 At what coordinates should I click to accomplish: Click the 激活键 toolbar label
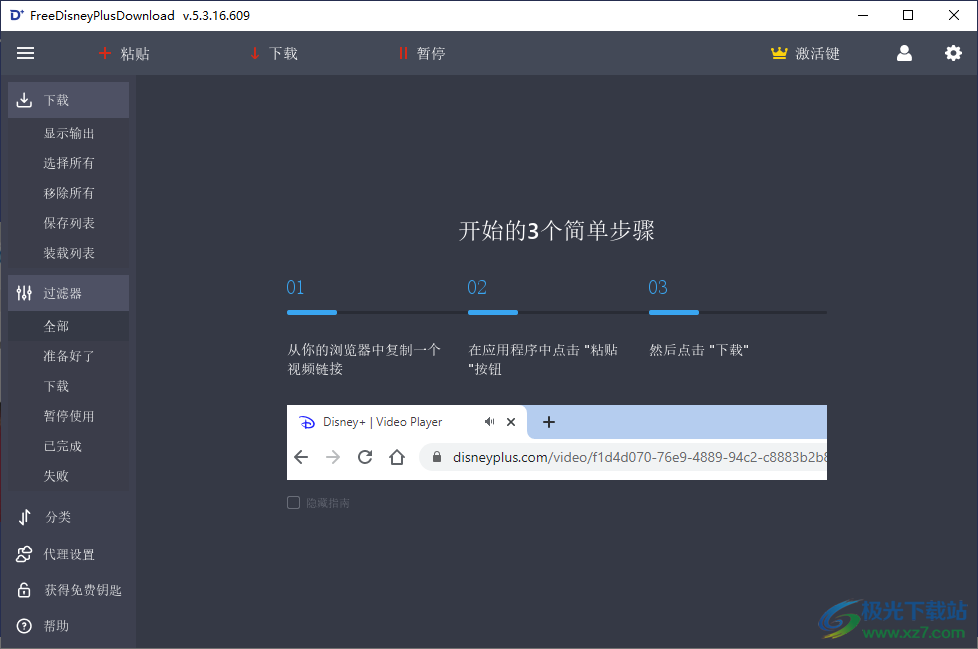click(x=818, y=54)
